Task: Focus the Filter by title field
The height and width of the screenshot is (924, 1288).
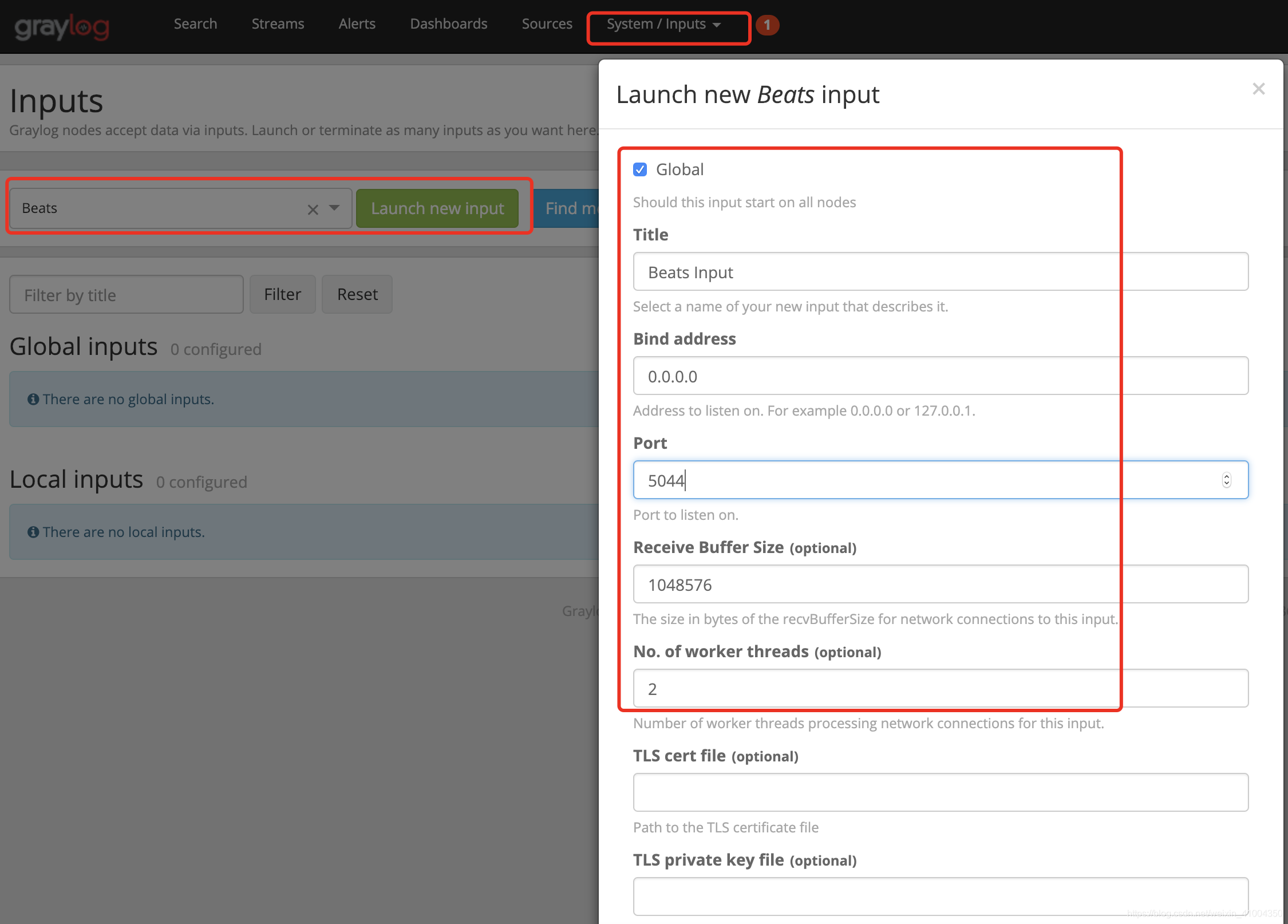Action: click(x=126, y=294)
